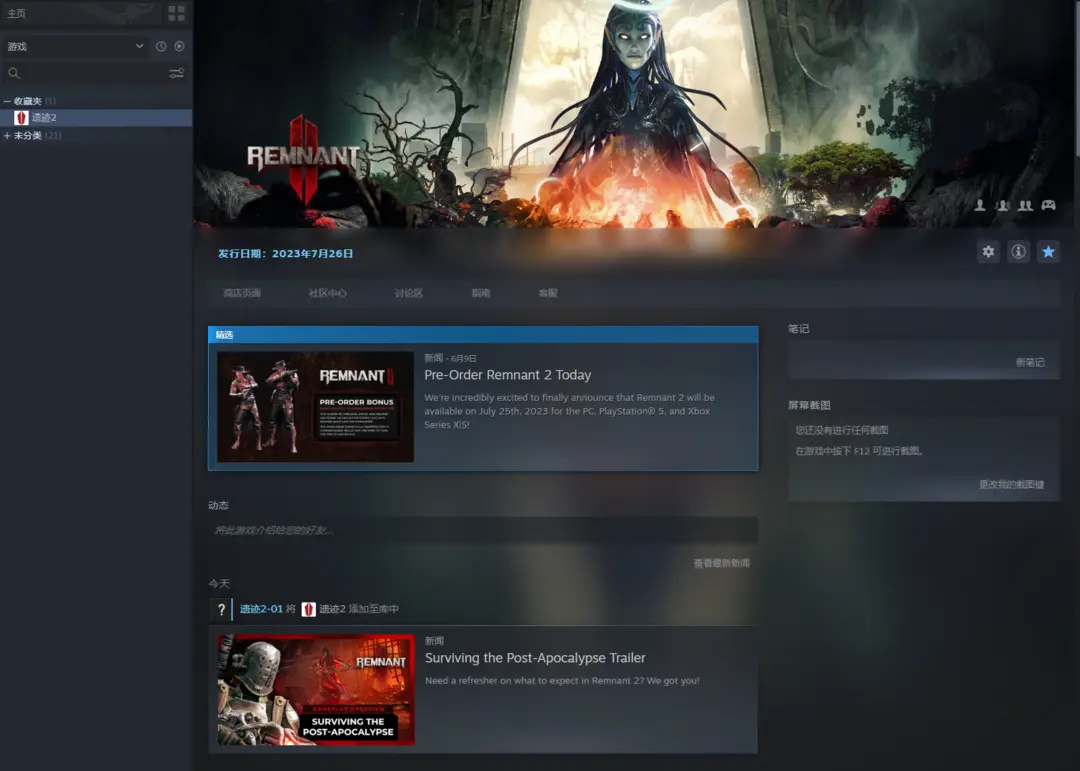Click the 今天 date label
Image resolution: width=1080 pixels, height=771 pixels.
(x=219, y=584)
